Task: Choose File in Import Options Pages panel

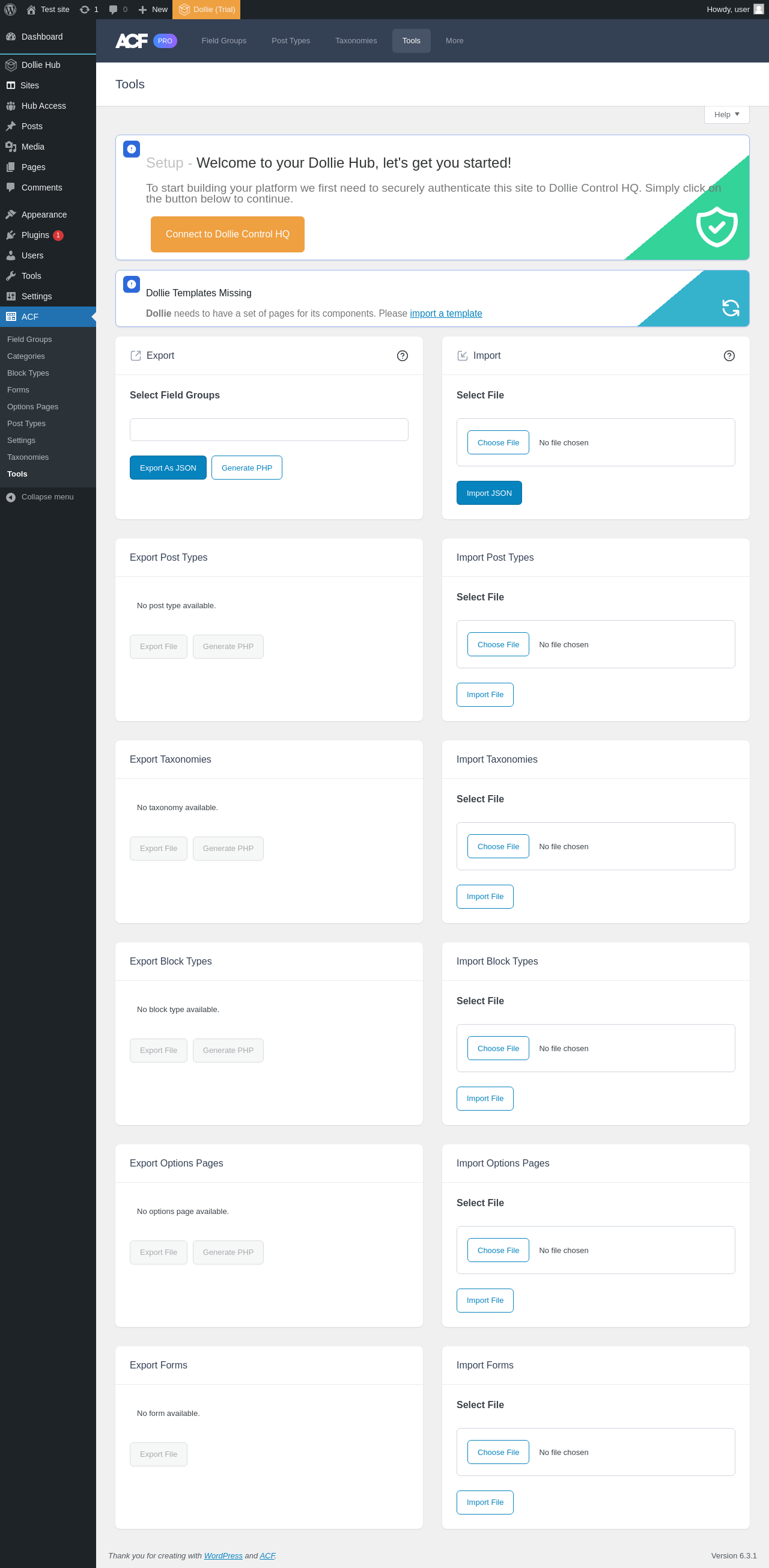Action: pyautogui.click(x=498, y=1250)
